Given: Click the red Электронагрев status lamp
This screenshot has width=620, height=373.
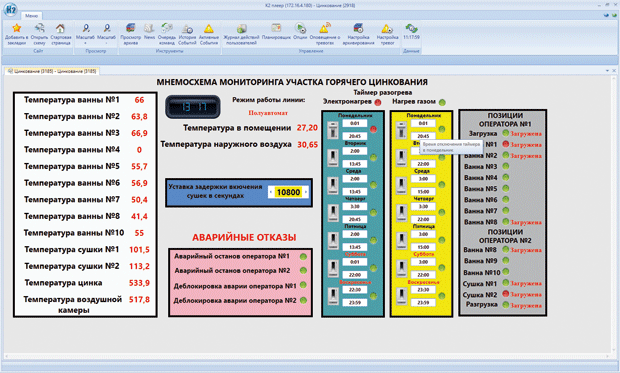Looking at the screenshot, I should point(378,102).
